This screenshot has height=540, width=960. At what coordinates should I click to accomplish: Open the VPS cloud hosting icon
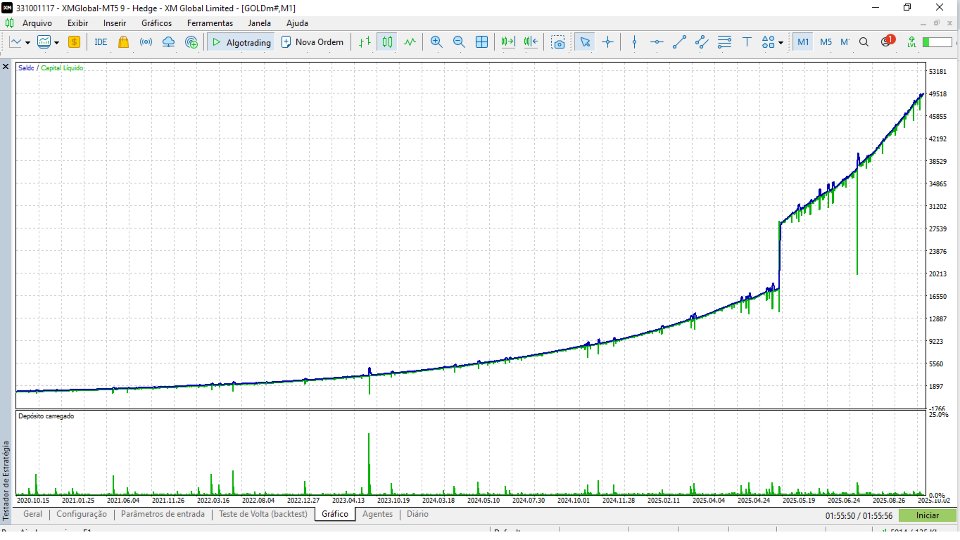click(x=168, y=42)
